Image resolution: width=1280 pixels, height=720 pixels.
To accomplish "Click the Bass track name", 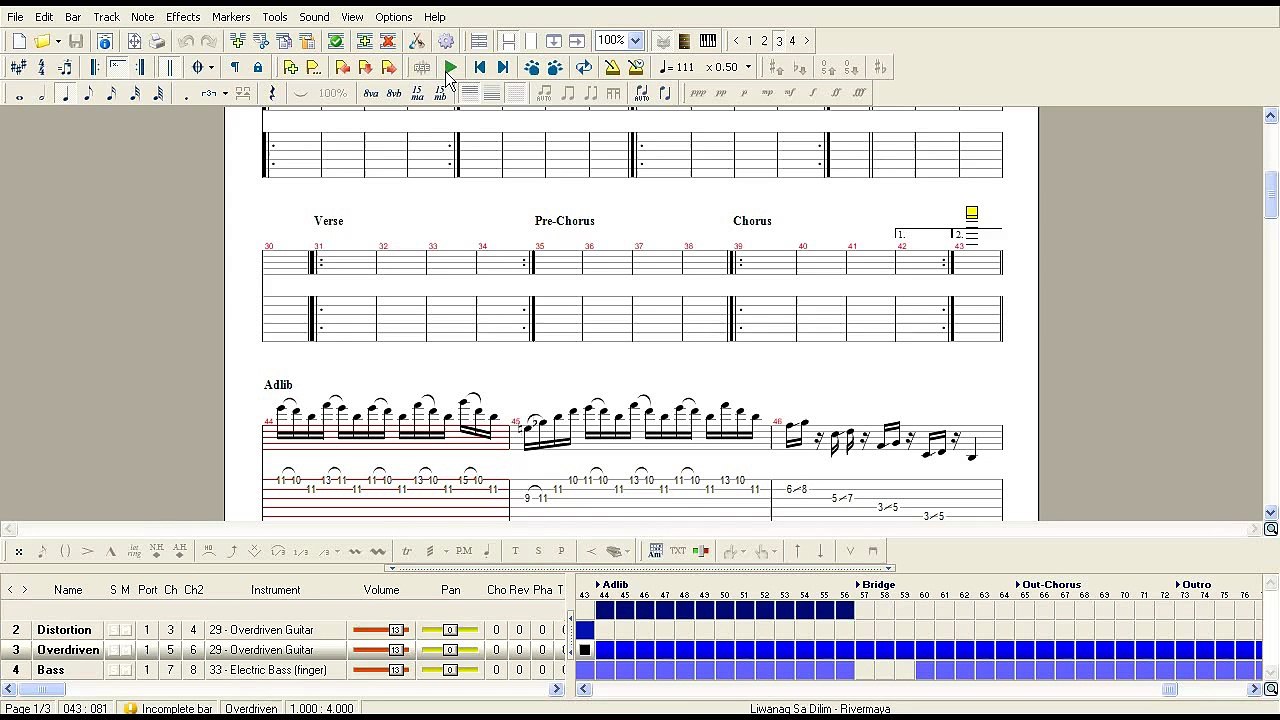I will tap(51, 670).
